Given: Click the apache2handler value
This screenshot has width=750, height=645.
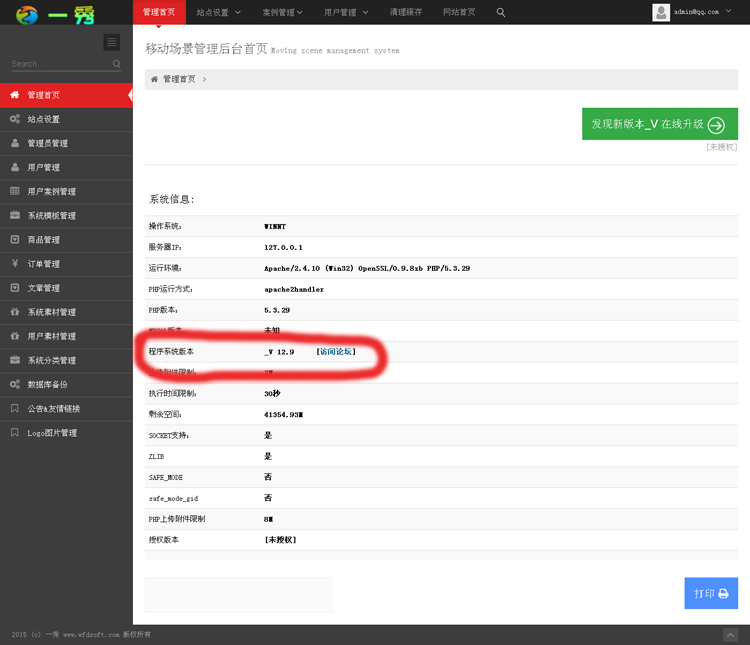Looking at the screenshot, I should (294, 289).
